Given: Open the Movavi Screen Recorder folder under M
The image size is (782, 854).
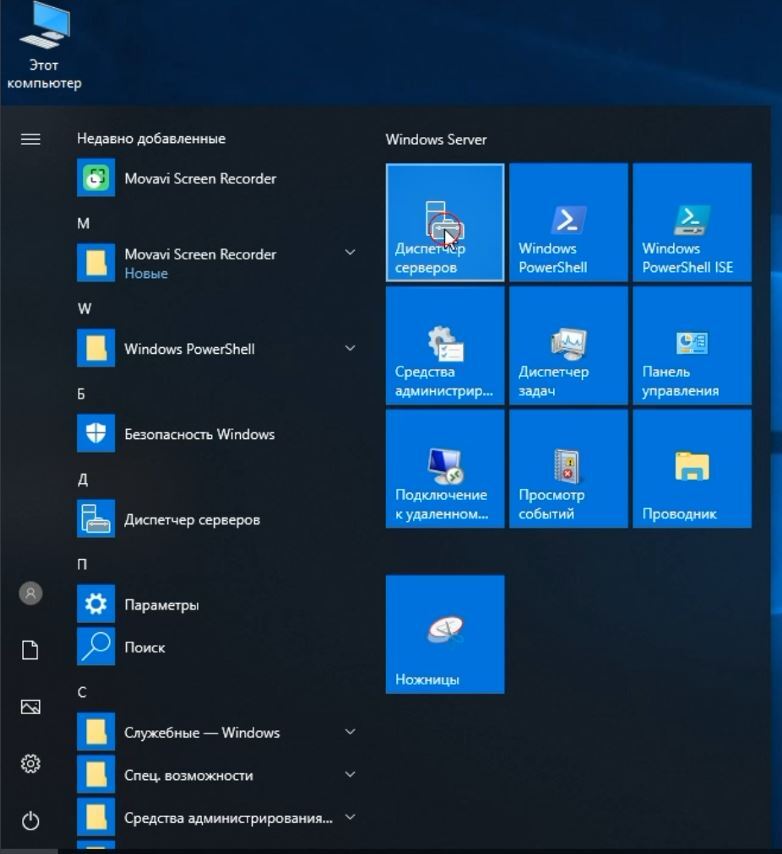Looking at the screenshot, I should tap(218, 263).
